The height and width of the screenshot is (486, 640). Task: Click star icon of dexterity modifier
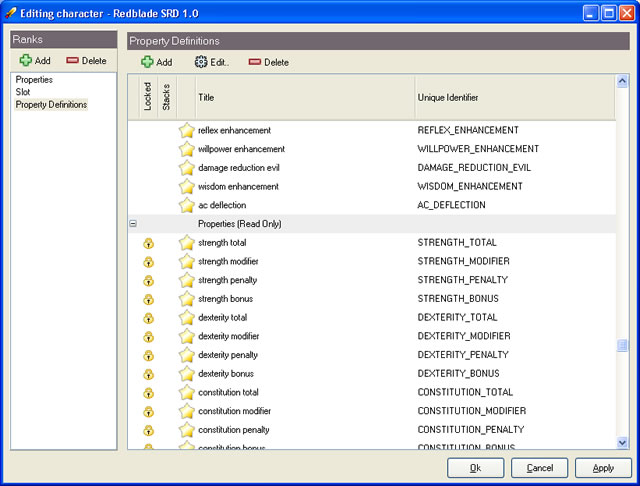(187, 336)
